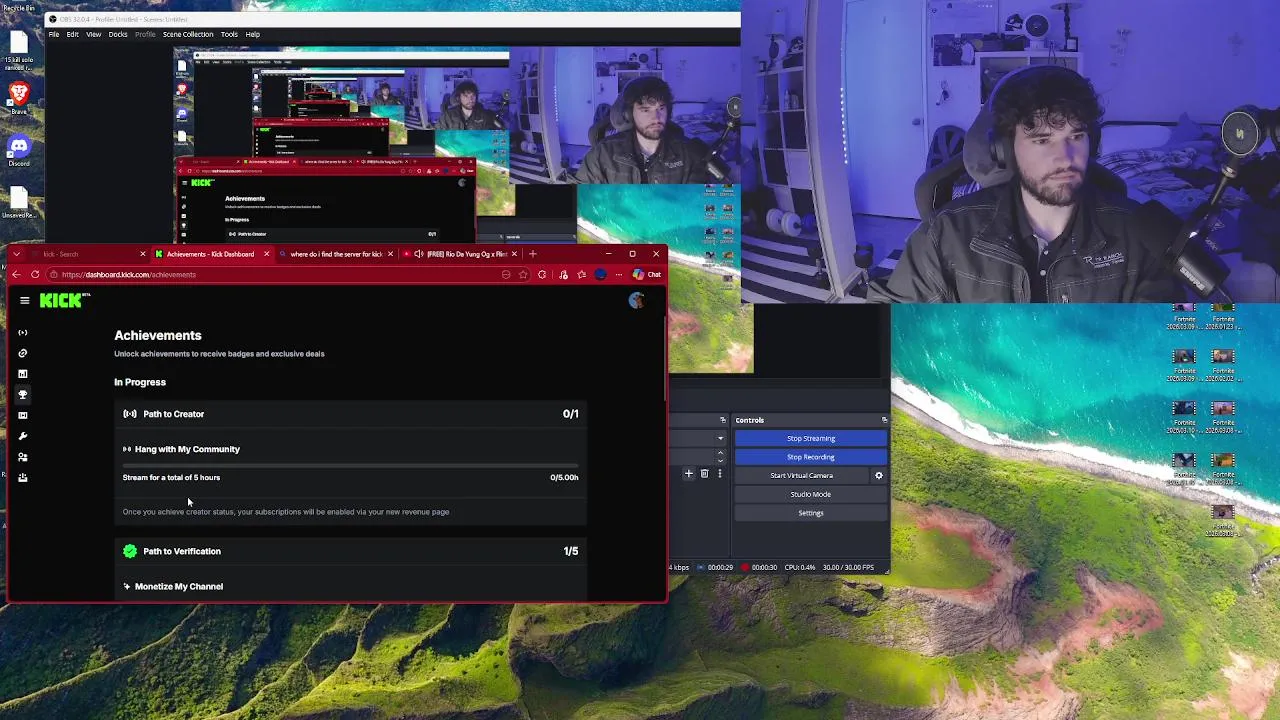Enable Studio Mode in OBS
Viewport: 1280px width, 720px height.
[811, 494]
